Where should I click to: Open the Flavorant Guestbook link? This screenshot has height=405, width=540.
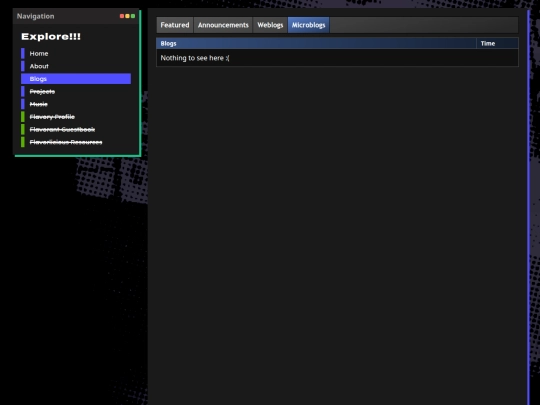coord(76,129)
